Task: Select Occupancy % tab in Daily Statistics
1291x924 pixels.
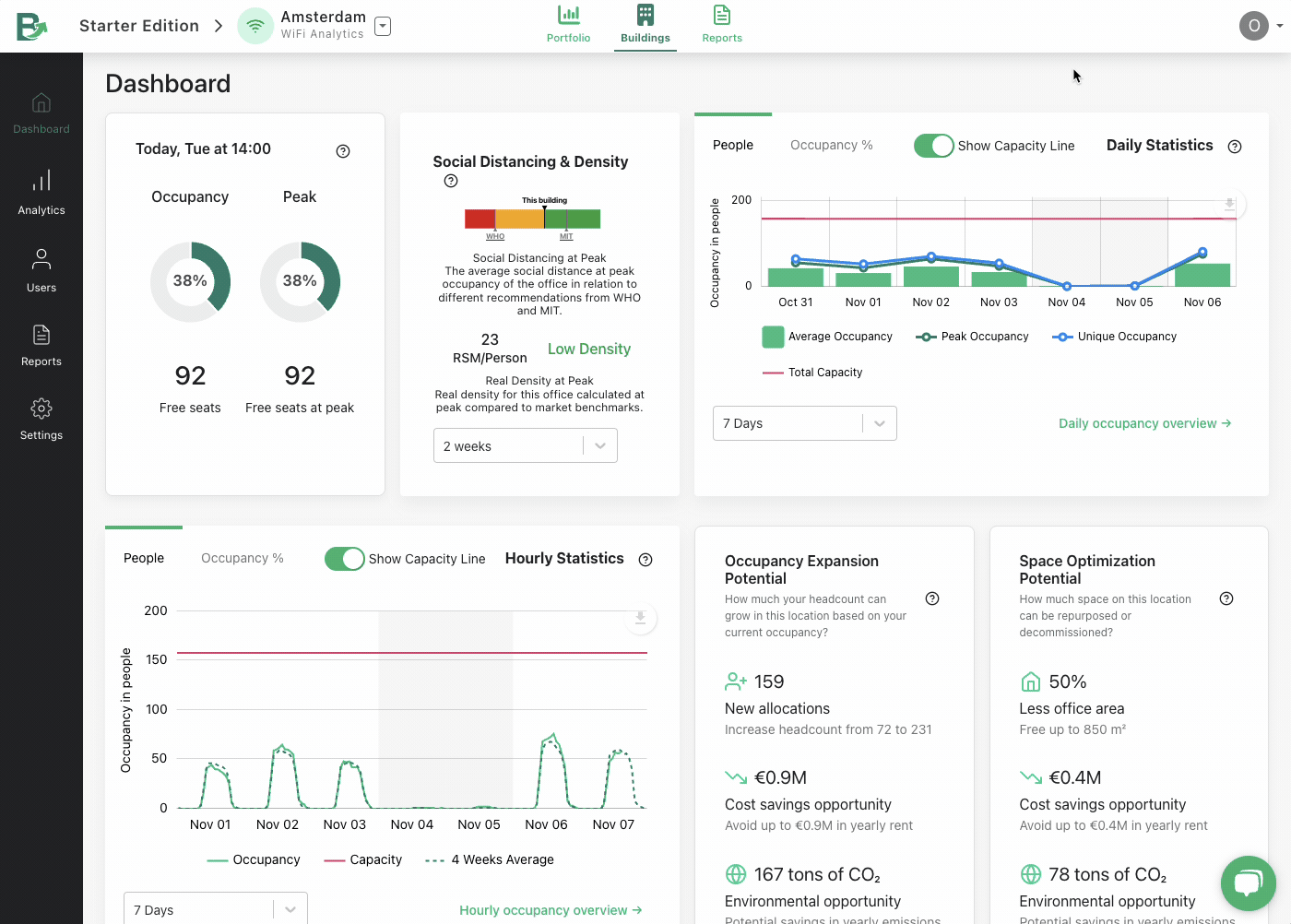Action: 831,146
